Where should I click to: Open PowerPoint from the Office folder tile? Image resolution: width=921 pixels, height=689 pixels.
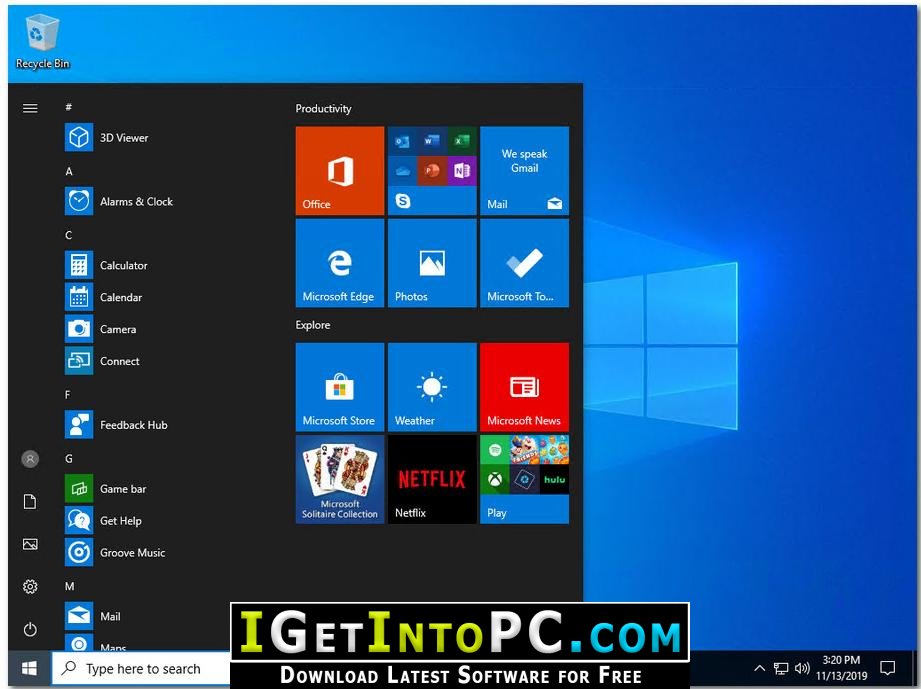coord(432,171)
